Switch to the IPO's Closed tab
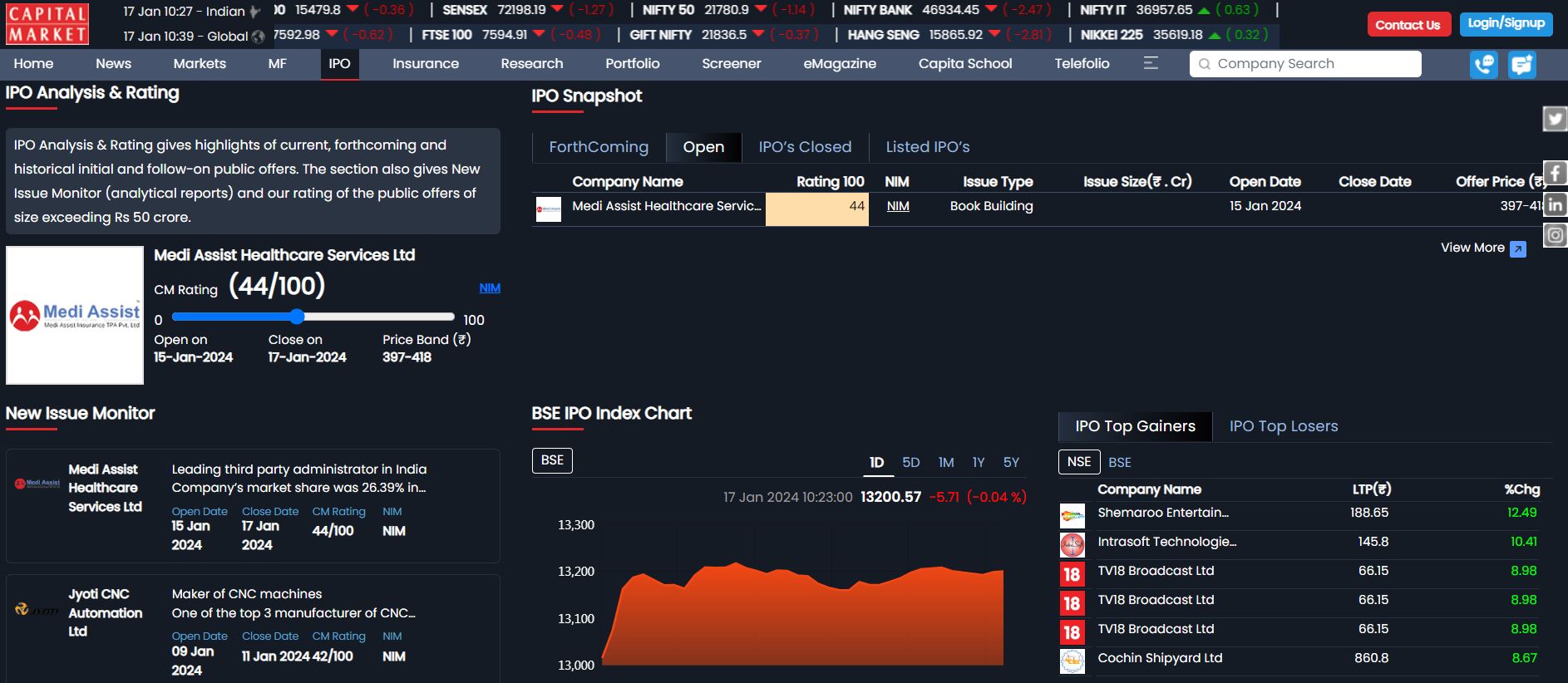The height and width of the screenshot is (683, 1568). pos(805,147)
